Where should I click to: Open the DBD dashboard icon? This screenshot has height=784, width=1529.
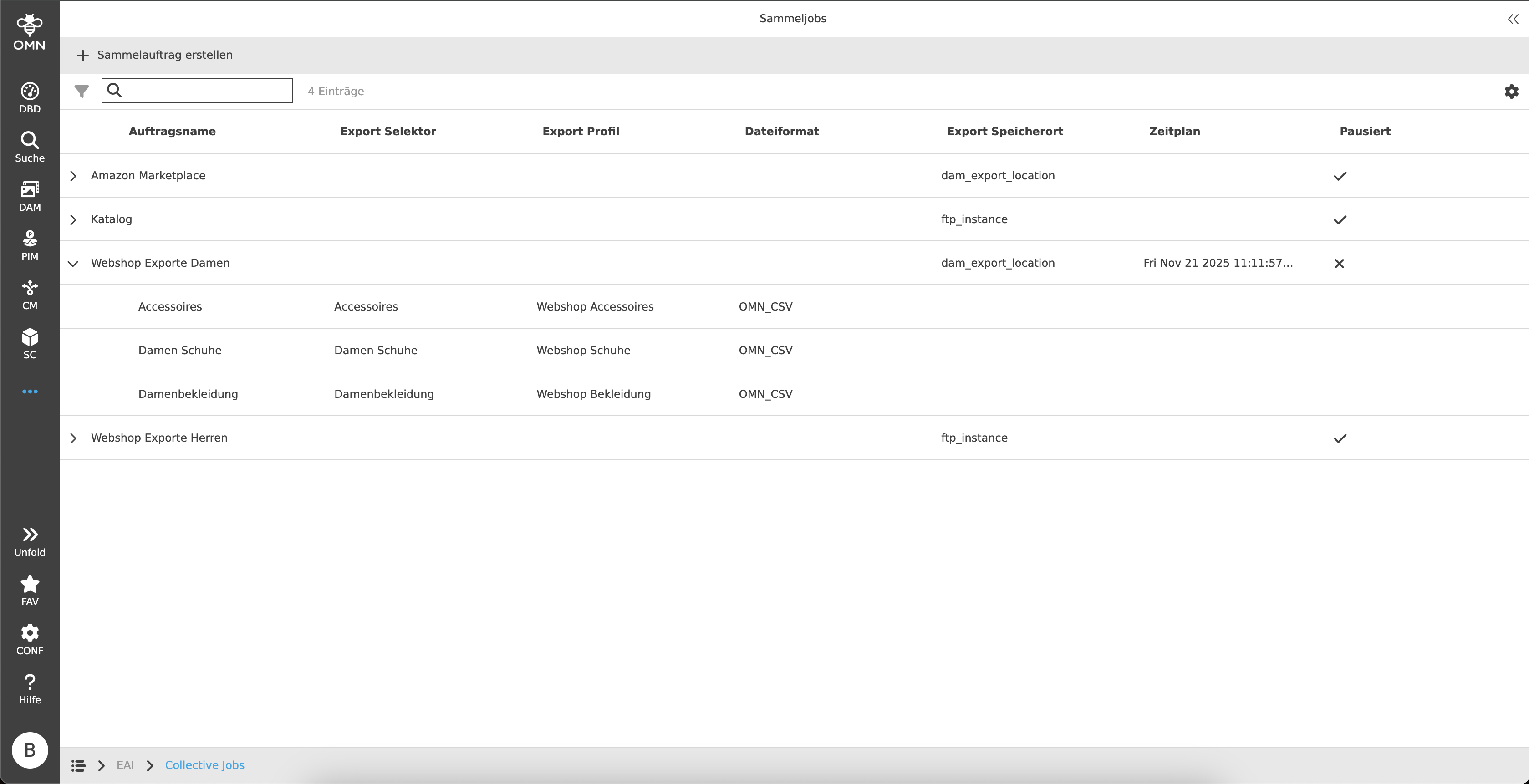[30, 97]
